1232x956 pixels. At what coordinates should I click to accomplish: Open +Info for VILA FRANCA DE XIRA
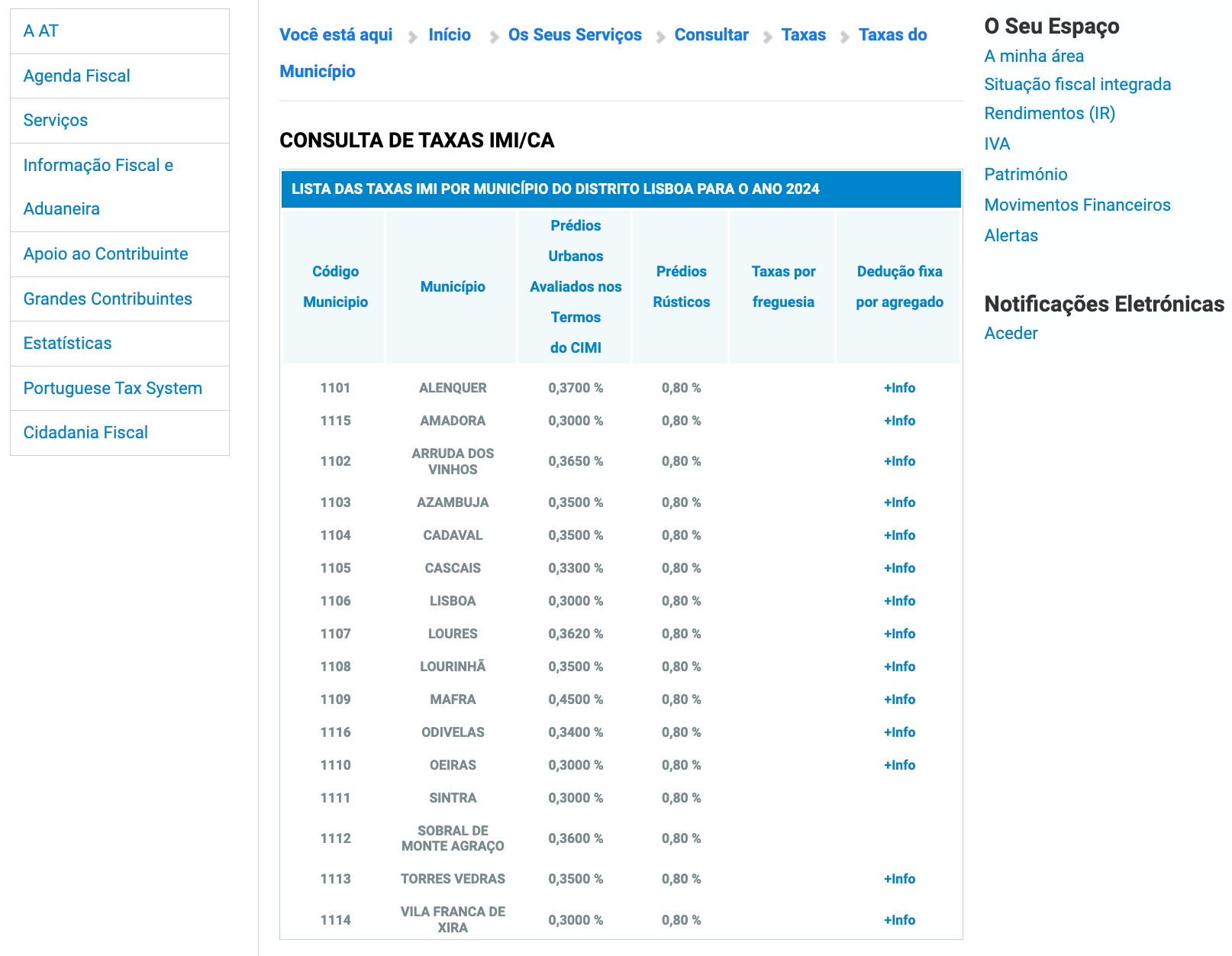click(x=899, y=920)
